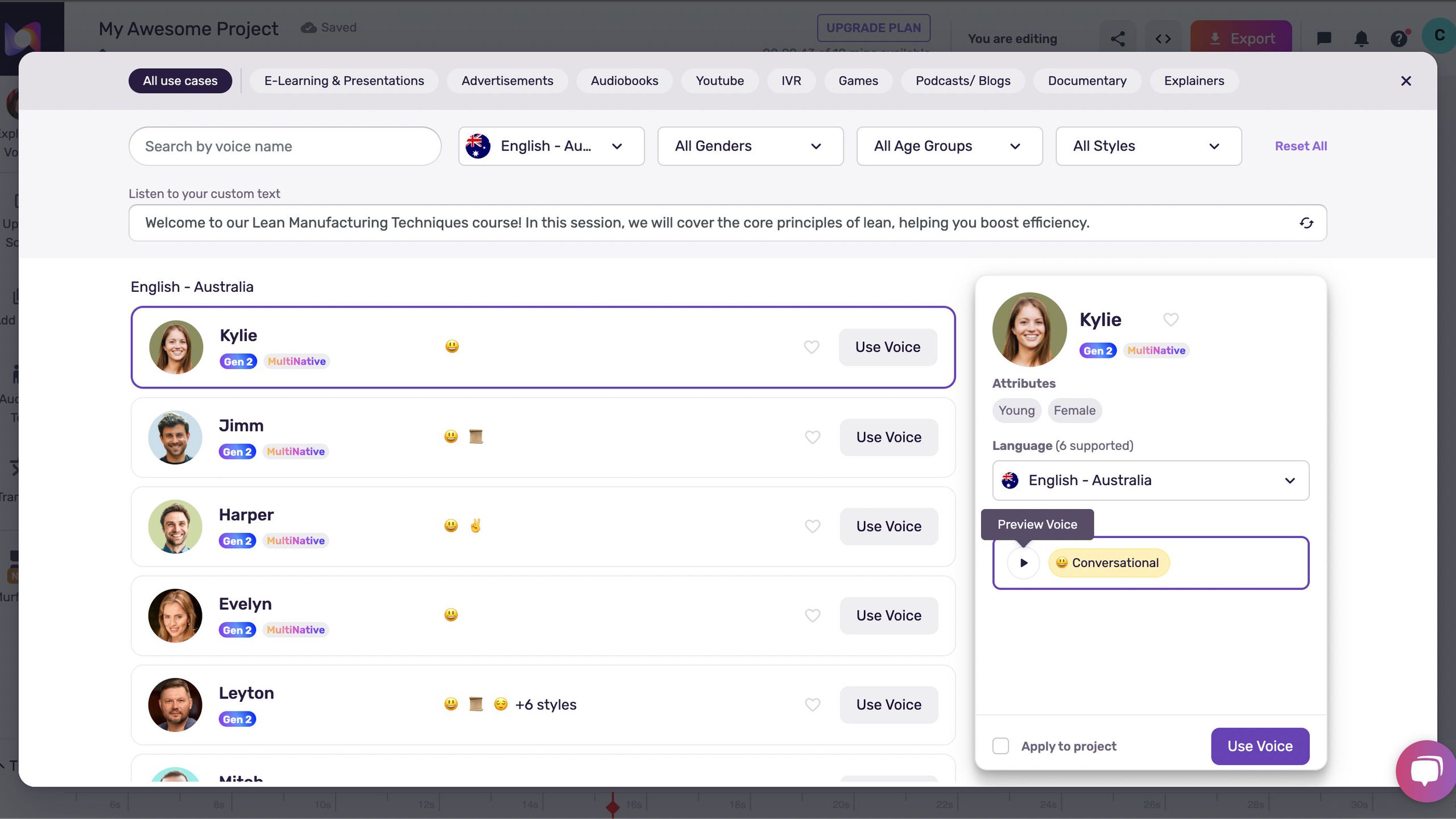
Task: Open the user profile avatar C
Action: click(1439, 36)
